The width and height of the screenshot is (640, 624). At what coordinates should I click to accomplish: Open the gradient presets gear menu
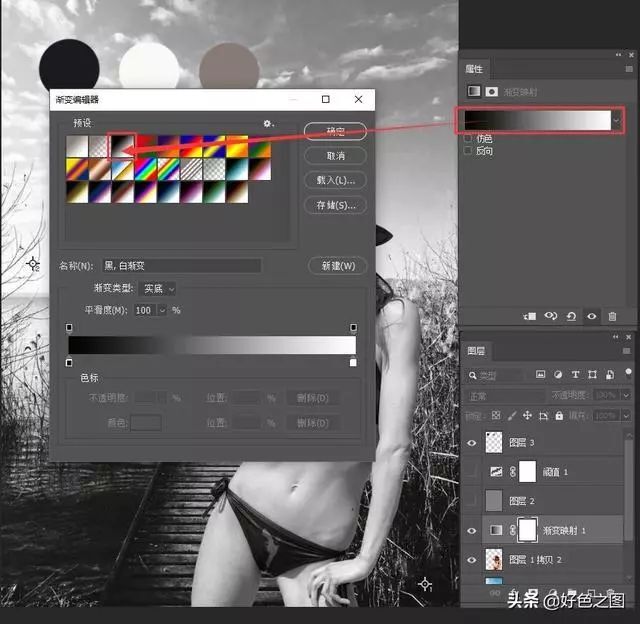click(x=268, y=124)
